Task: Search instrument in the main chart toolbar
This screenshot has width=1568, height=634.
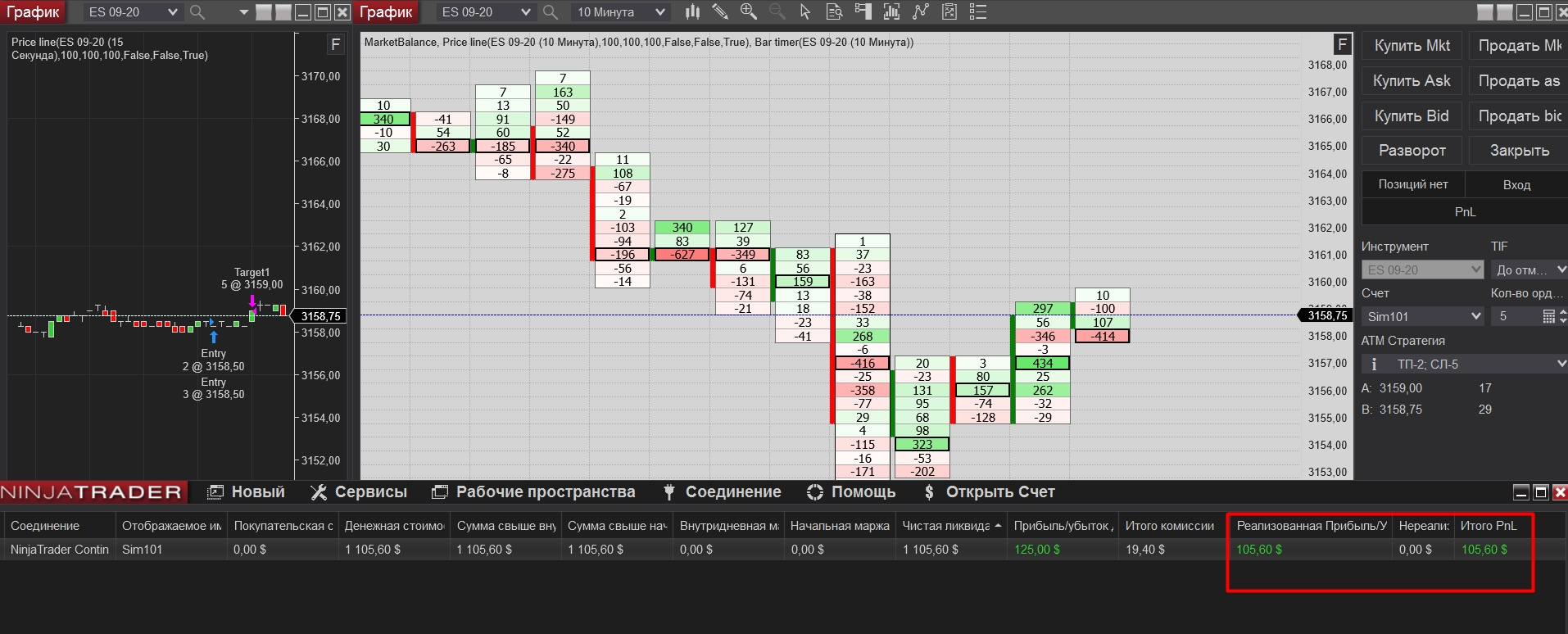Action: (x=551, y=12)
